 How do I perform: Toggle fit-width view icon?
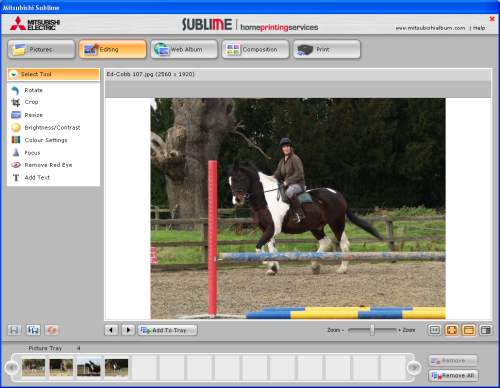coord(469,330)
